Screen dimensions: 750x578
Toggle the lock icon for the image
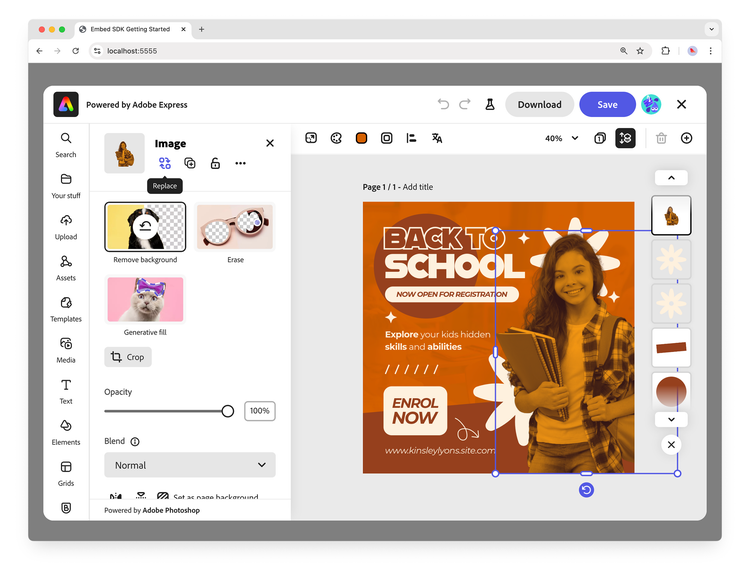[x=215, y=163]
